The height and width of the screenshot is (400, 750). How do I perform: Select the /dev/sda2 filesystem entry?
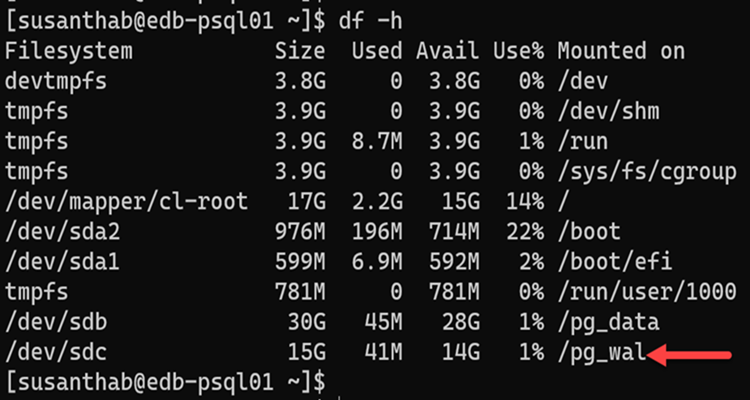click(x=62, y=232)
